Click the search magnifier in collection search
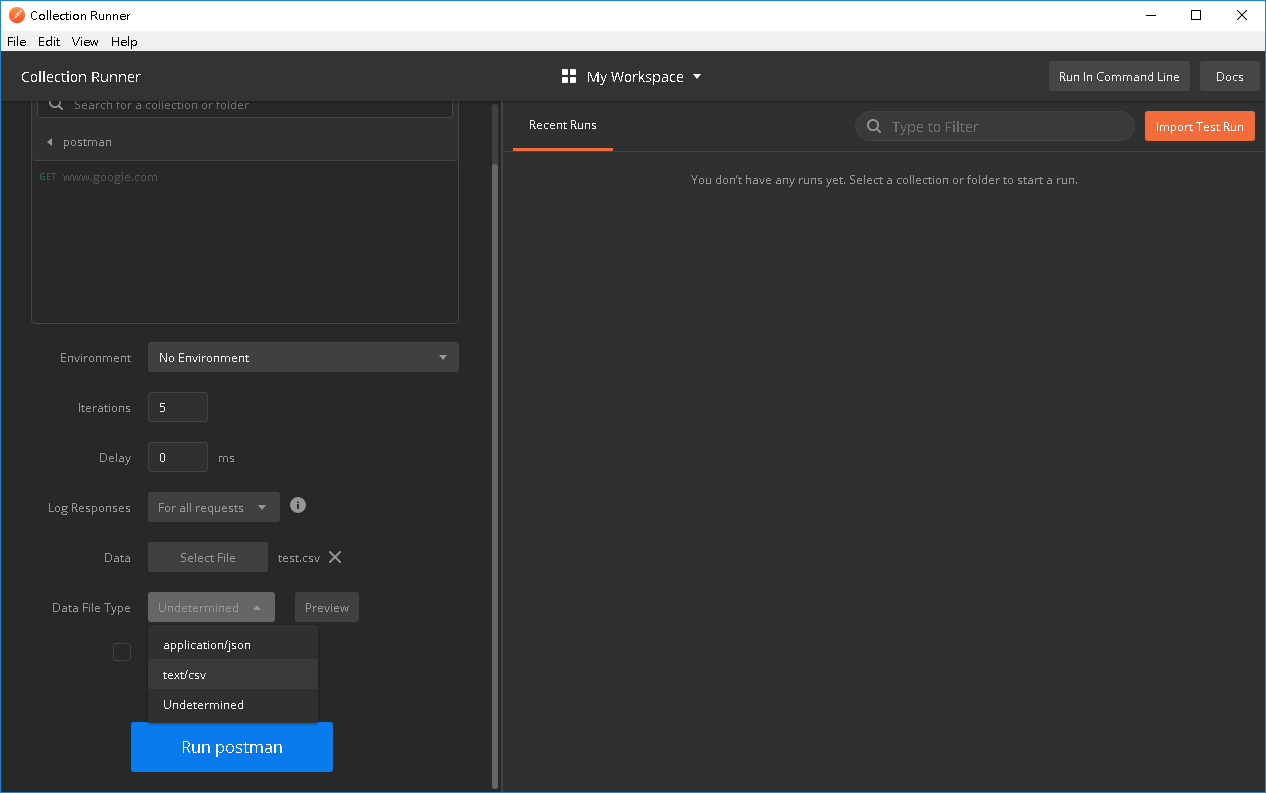This screenshot has height=793, width=1266. point(56,105)
